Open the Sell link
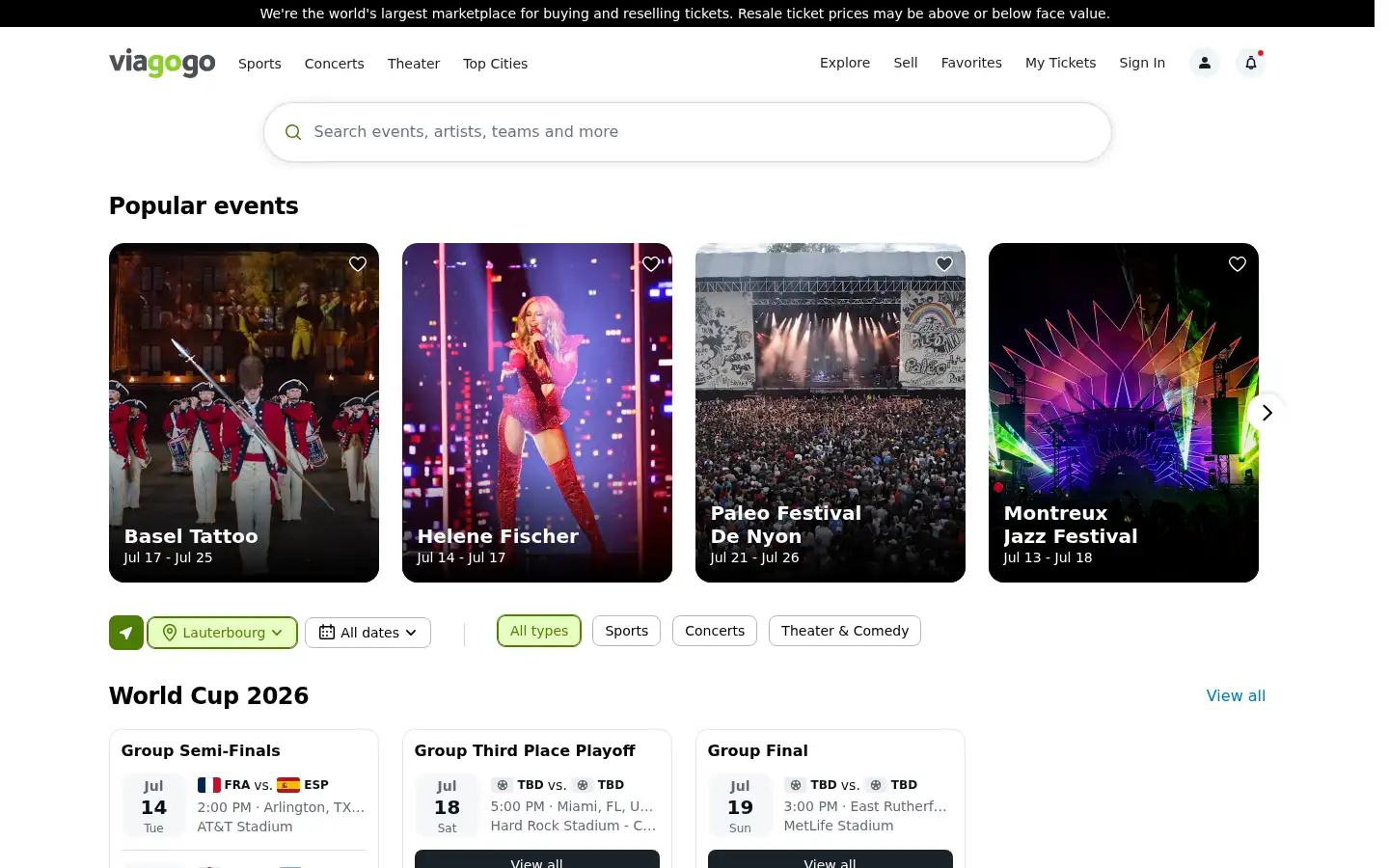The height and width of the screenshot is (868, 1389). (x=906, y=63)
